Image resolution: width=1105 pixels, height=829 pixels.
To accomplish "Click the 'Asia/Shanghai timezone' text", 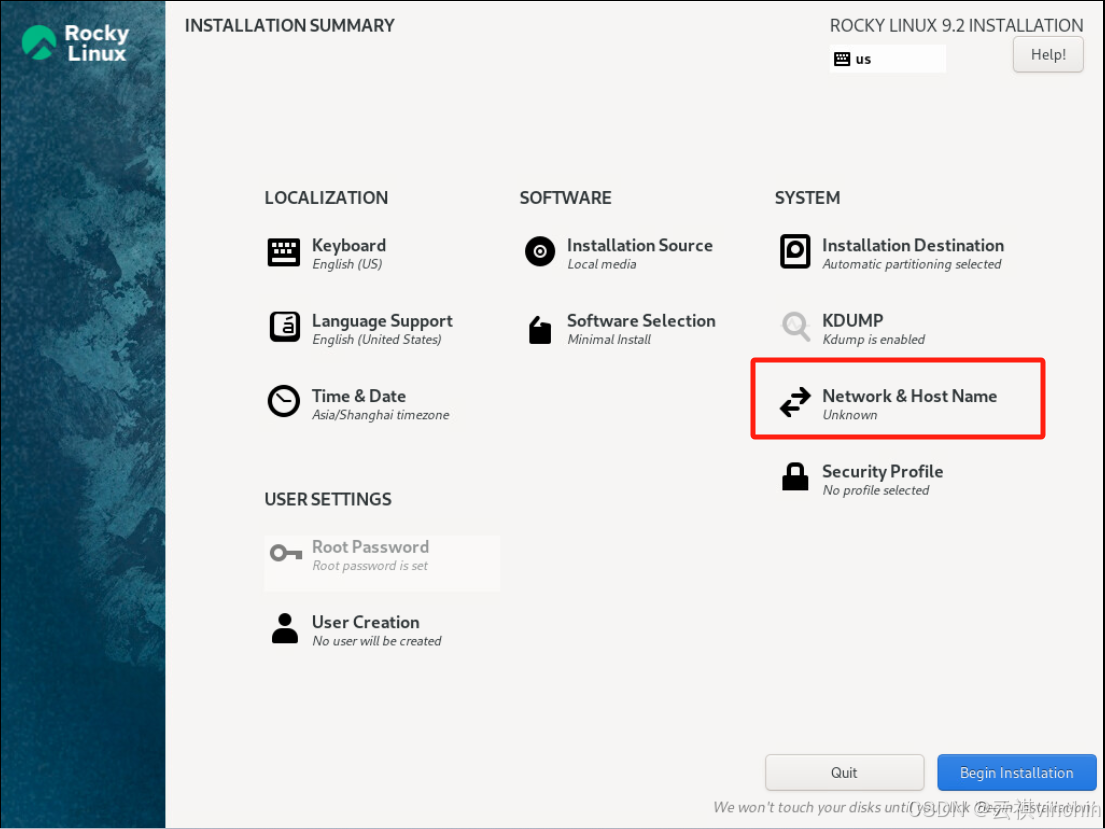I will [x=381, y=415].
